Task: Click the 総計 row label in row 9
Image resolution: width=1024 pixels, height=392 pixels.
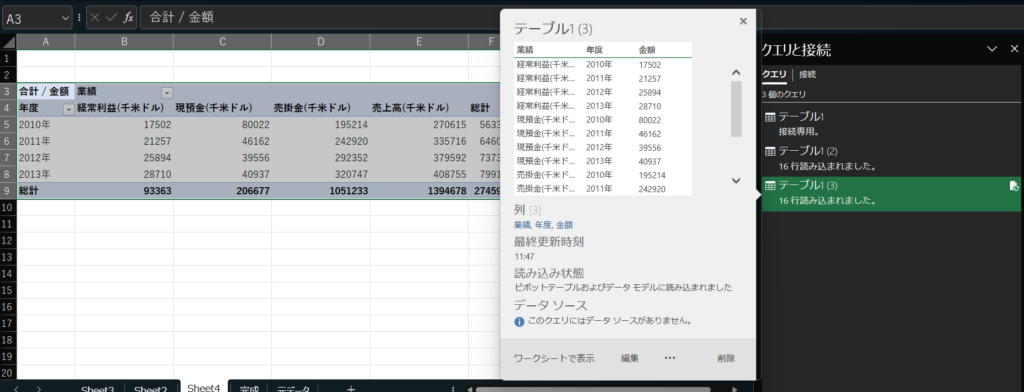Action: [46, 191]
